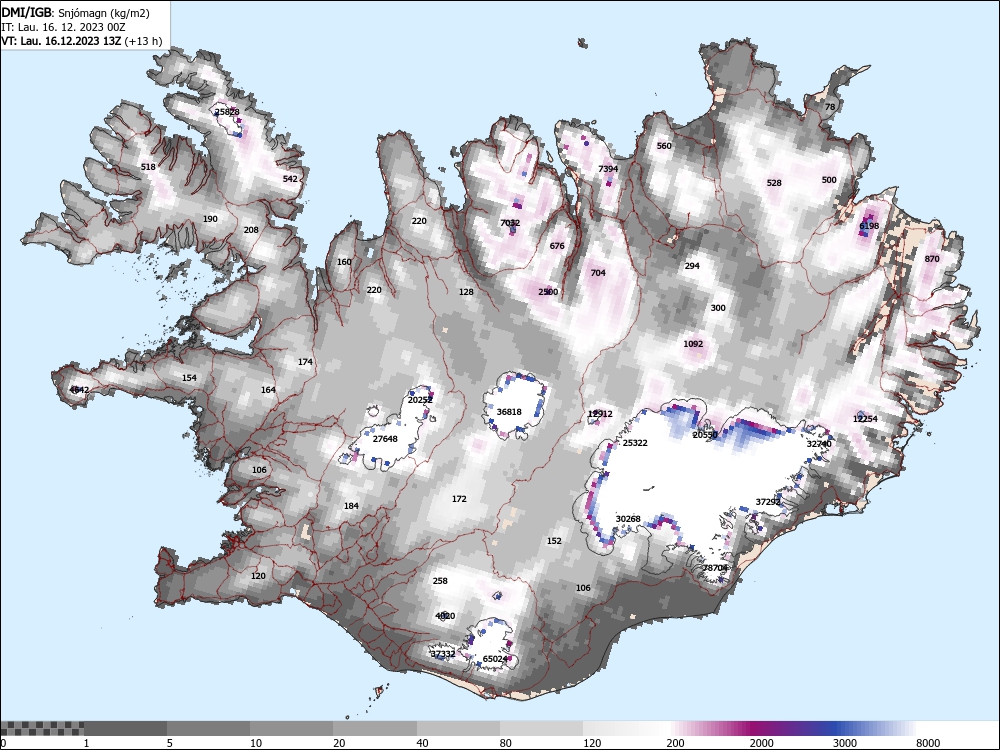Select the 4820 value label

point(445,616)
